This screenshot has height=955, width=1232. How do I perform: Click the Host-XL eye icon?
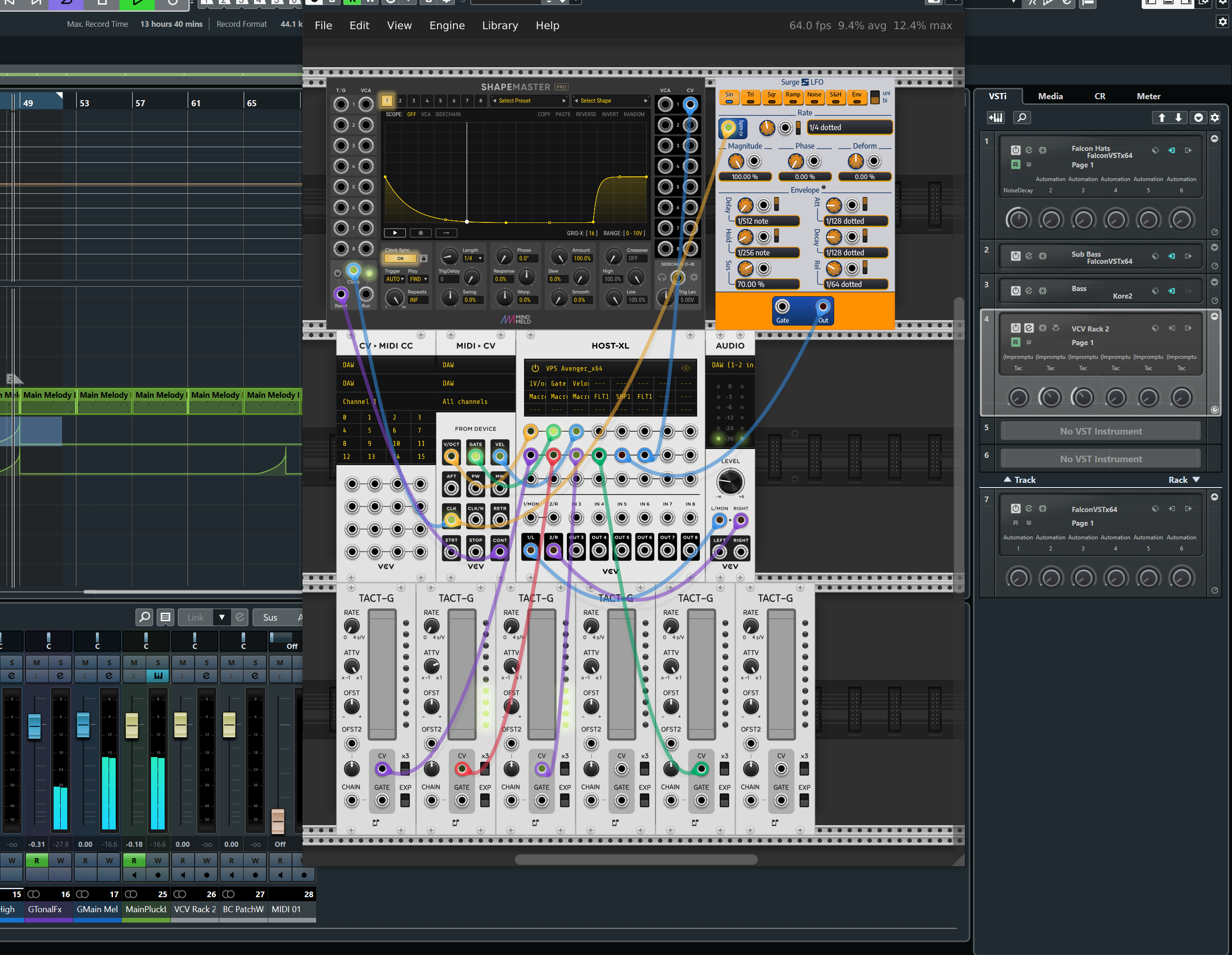686,368
